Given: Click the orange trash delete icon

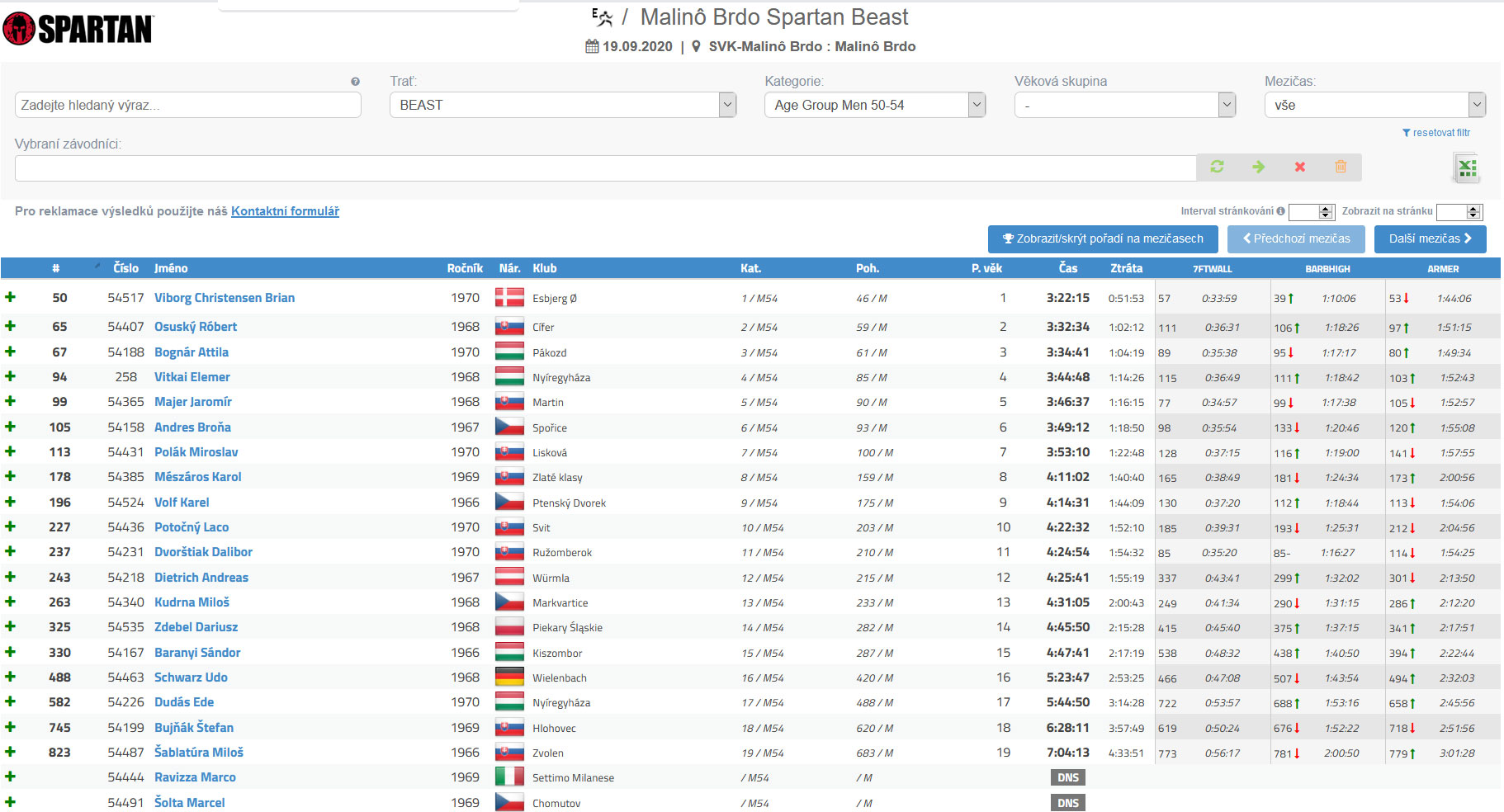Looking at the screenshot, I should (1341, 167).
